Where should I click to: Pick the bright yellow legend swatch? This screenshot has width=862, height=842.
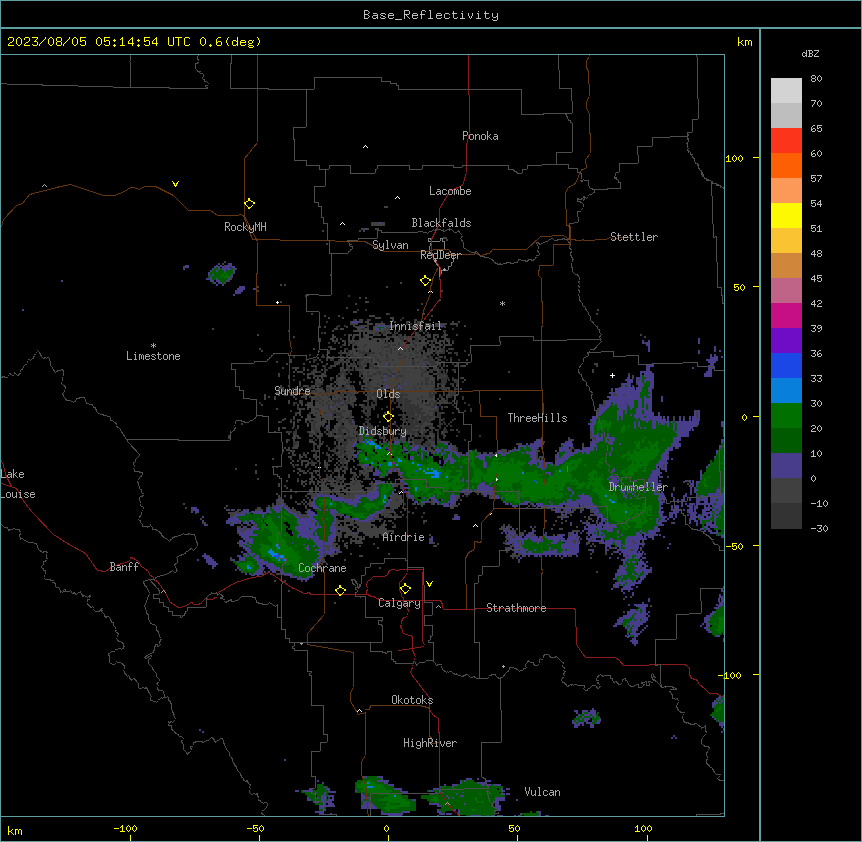786,215
